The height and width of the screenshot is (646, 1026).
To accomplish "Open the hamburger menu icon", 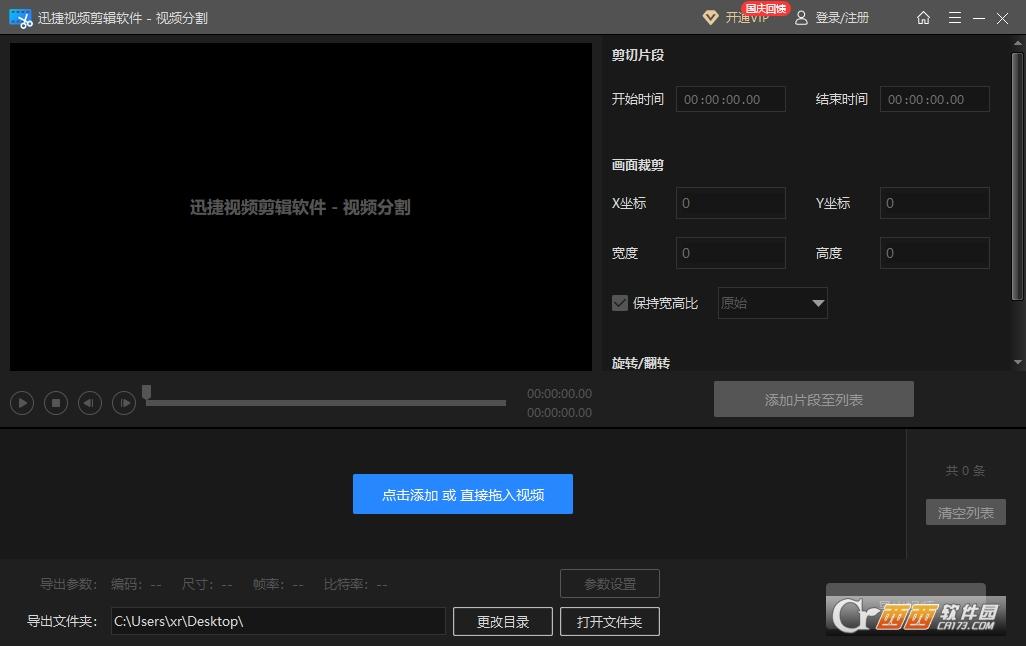I will (x=955, y=18).
